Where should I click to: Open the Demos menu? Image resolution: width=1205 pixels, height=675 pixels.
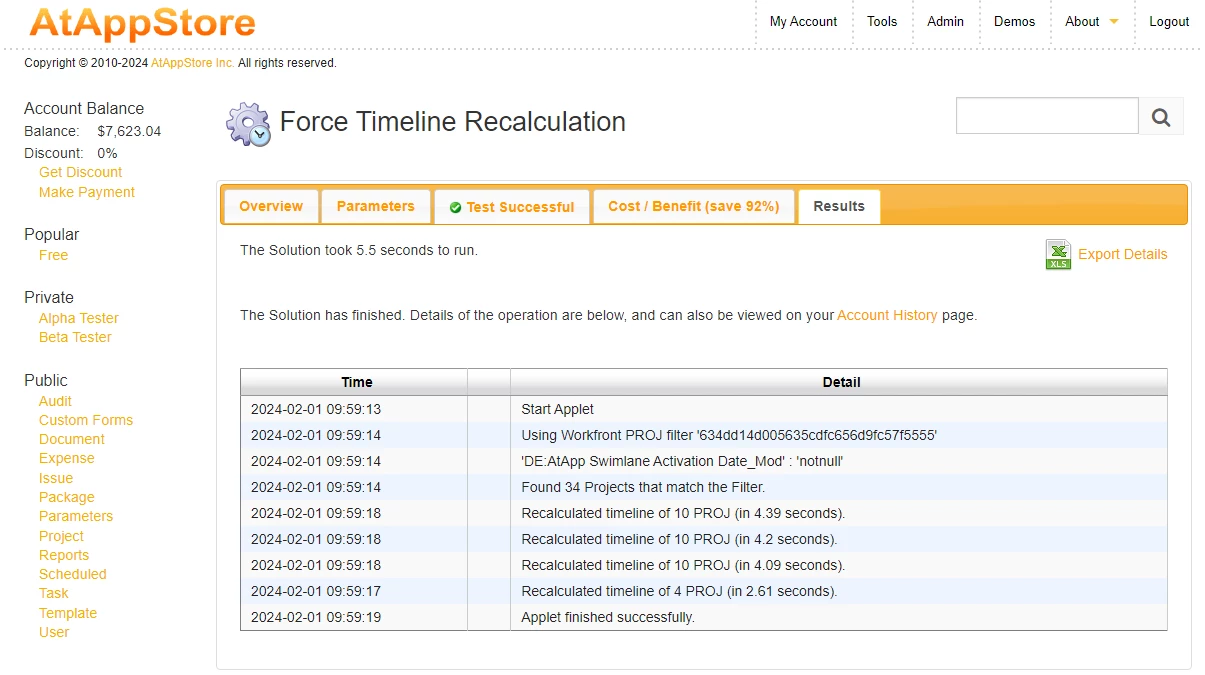[1014, 21]
